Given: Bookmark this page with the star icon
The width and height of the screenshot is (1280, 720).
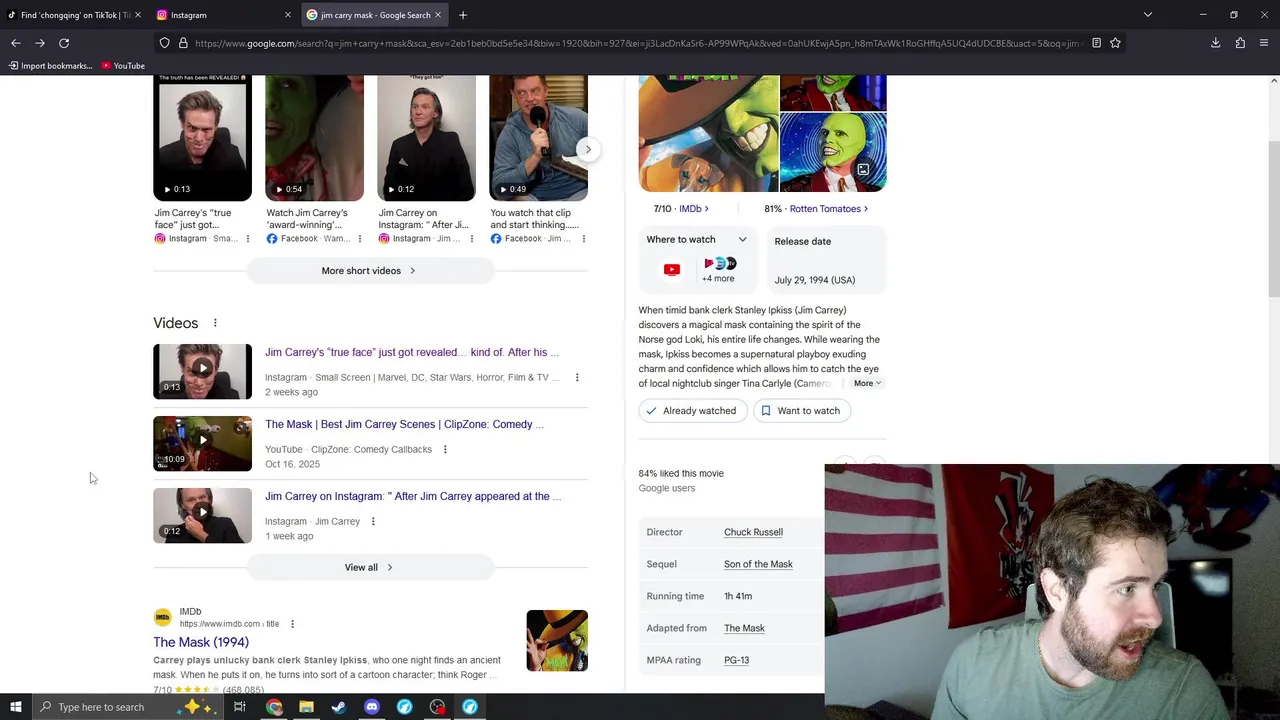Looking at the screenshot, I should [1115, 43].
